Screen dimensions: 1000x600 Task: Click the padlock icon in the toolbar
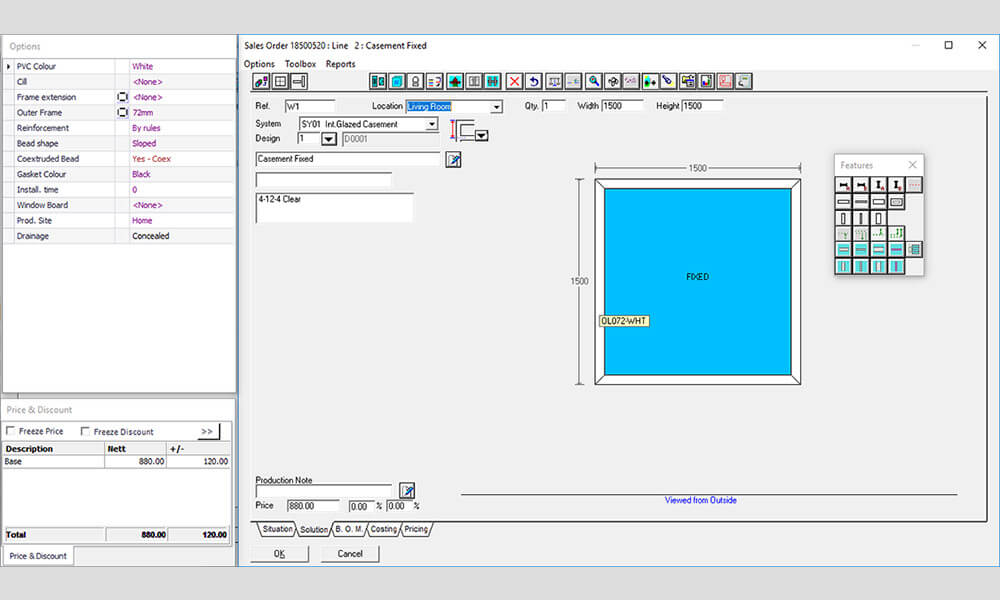click(x=414, y=81)
